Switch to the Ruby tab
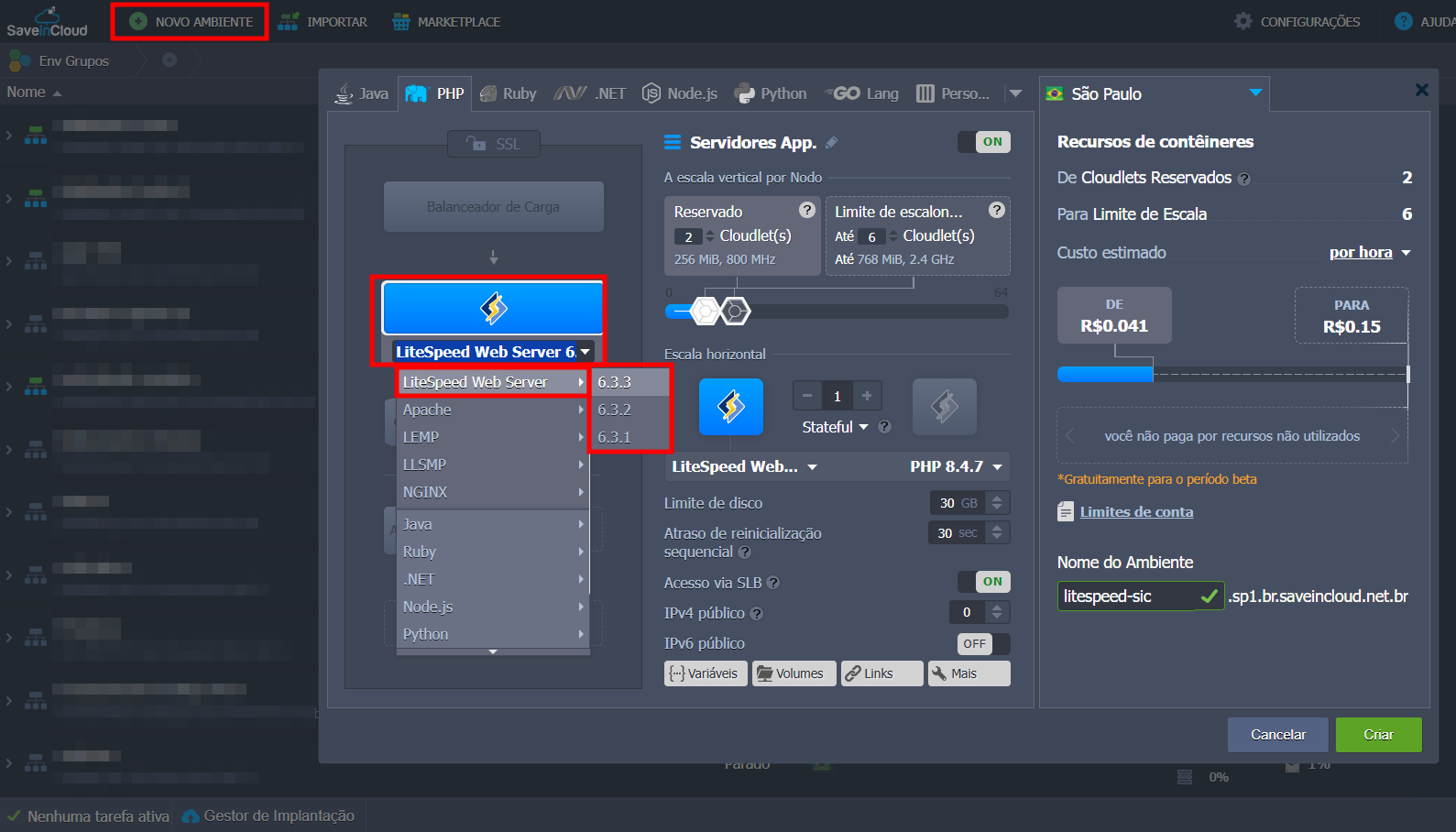Screen dimensions: 1456x832 click(509, 93)
